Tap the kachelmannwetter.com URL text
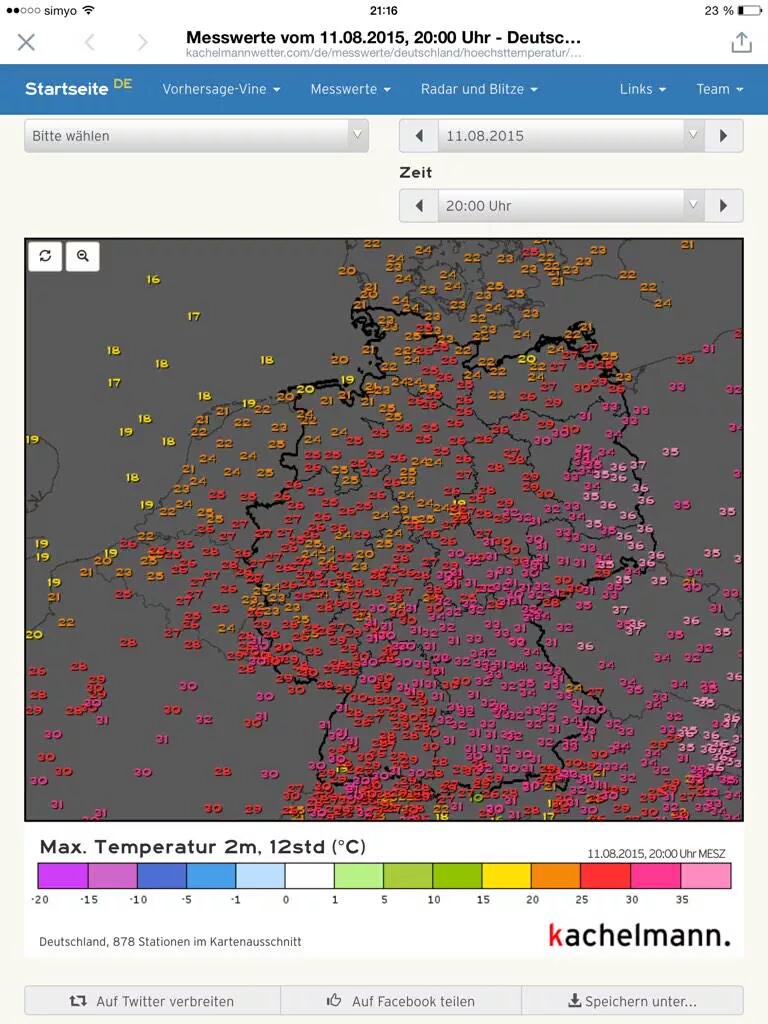 click(383, 53)
